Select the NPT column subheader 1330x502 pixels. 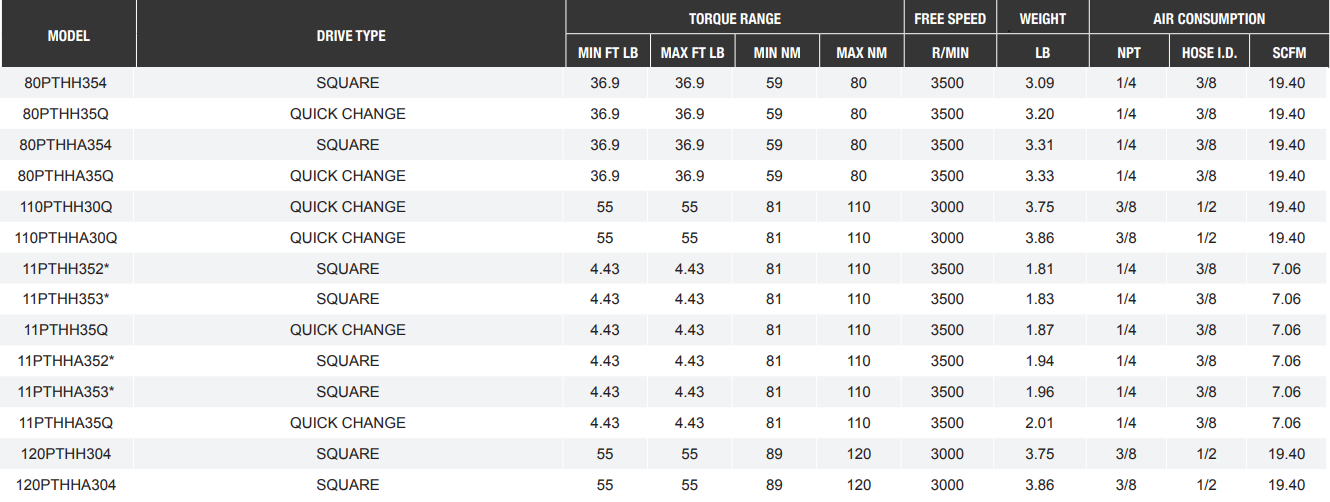[x=1128, y=52]
